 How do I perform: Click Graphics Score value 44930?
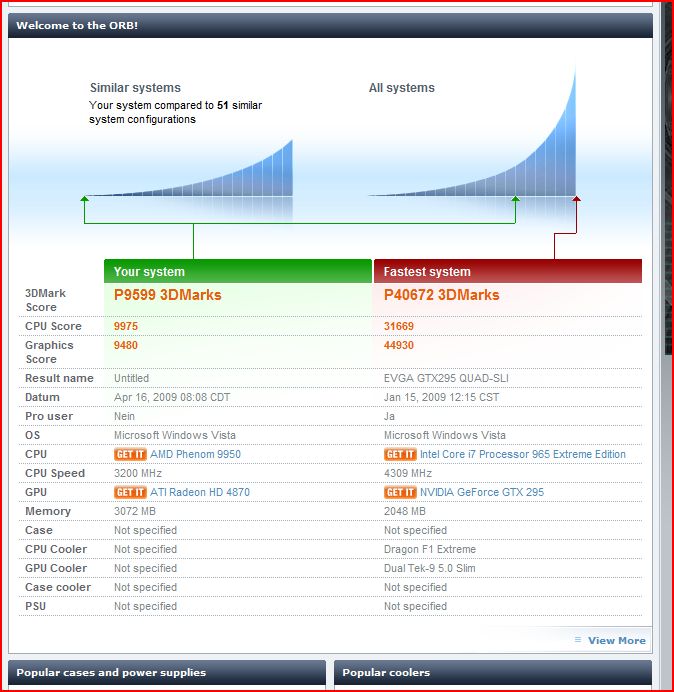(x=399, y=345)
